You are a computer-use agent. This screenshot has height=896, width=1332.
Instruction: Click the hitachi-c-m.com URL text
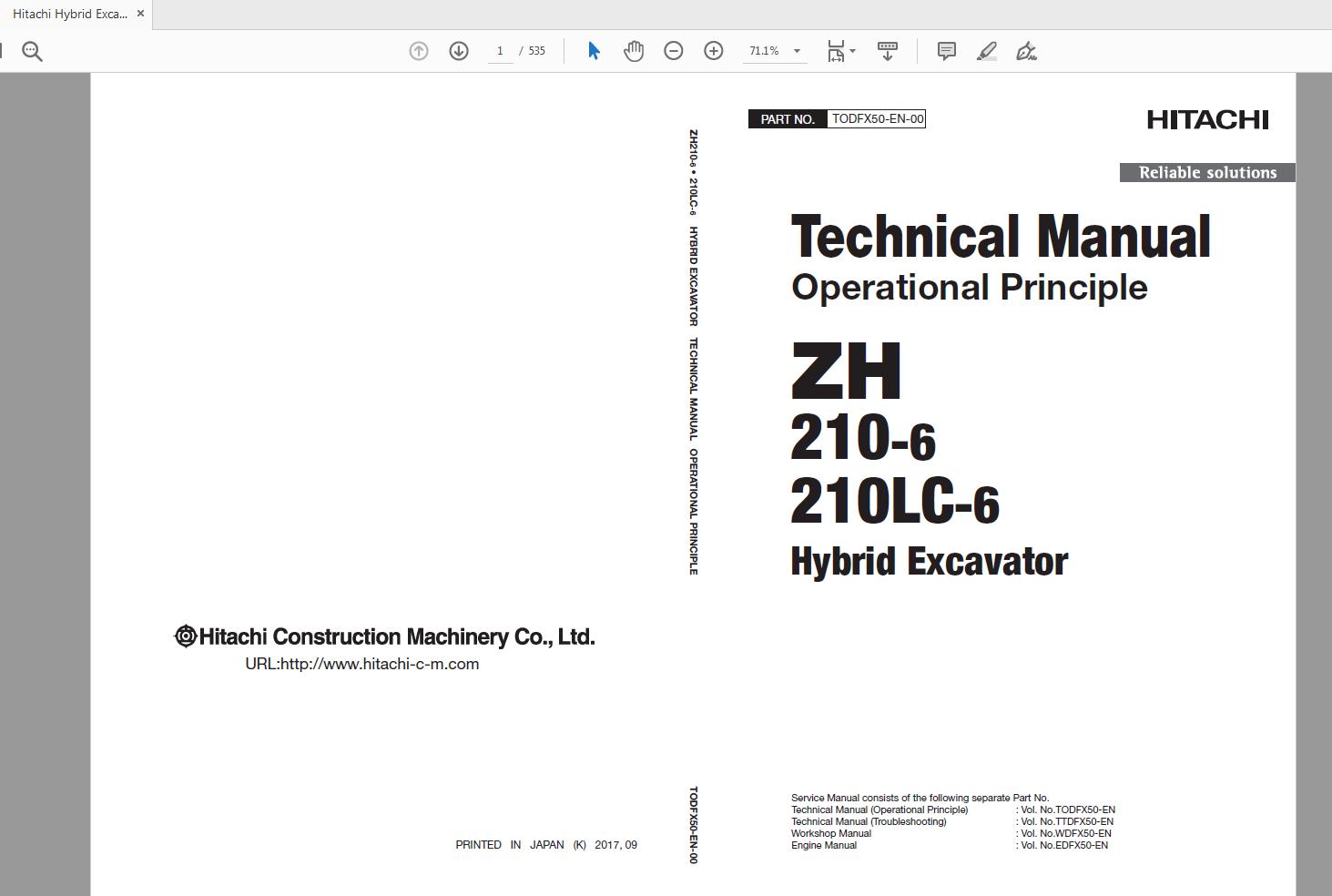[x=362, y=664]
